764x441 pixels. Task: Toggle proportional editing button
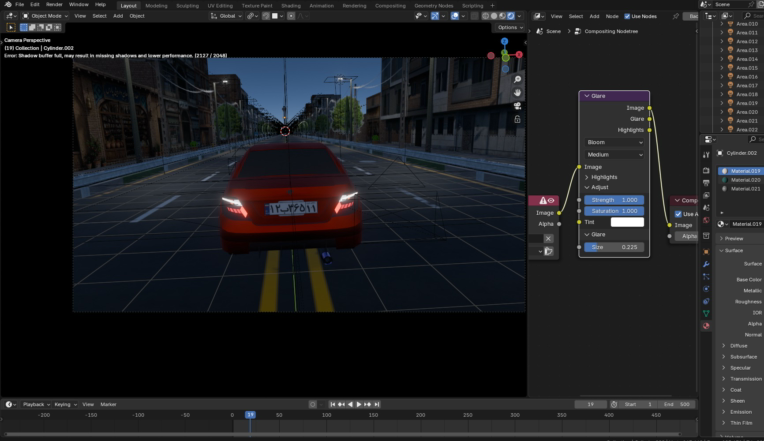click(291, 16)
